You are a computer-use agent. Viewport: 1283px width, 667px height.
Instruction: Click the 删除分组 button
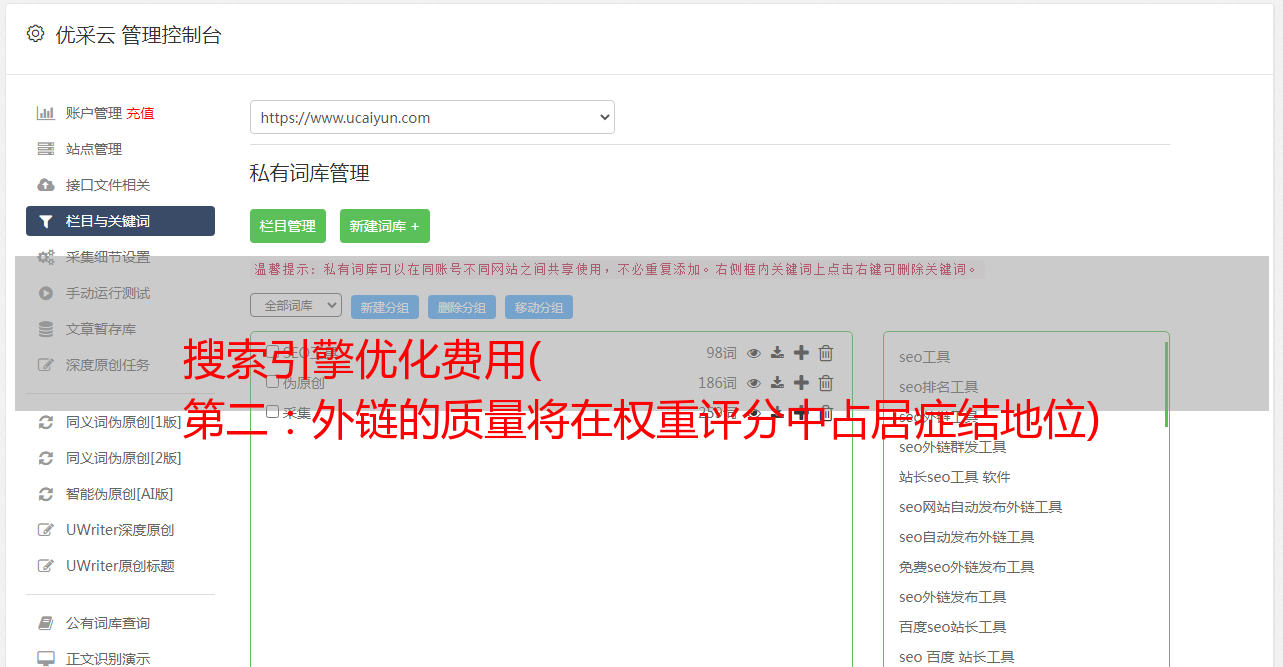(462, 307)
